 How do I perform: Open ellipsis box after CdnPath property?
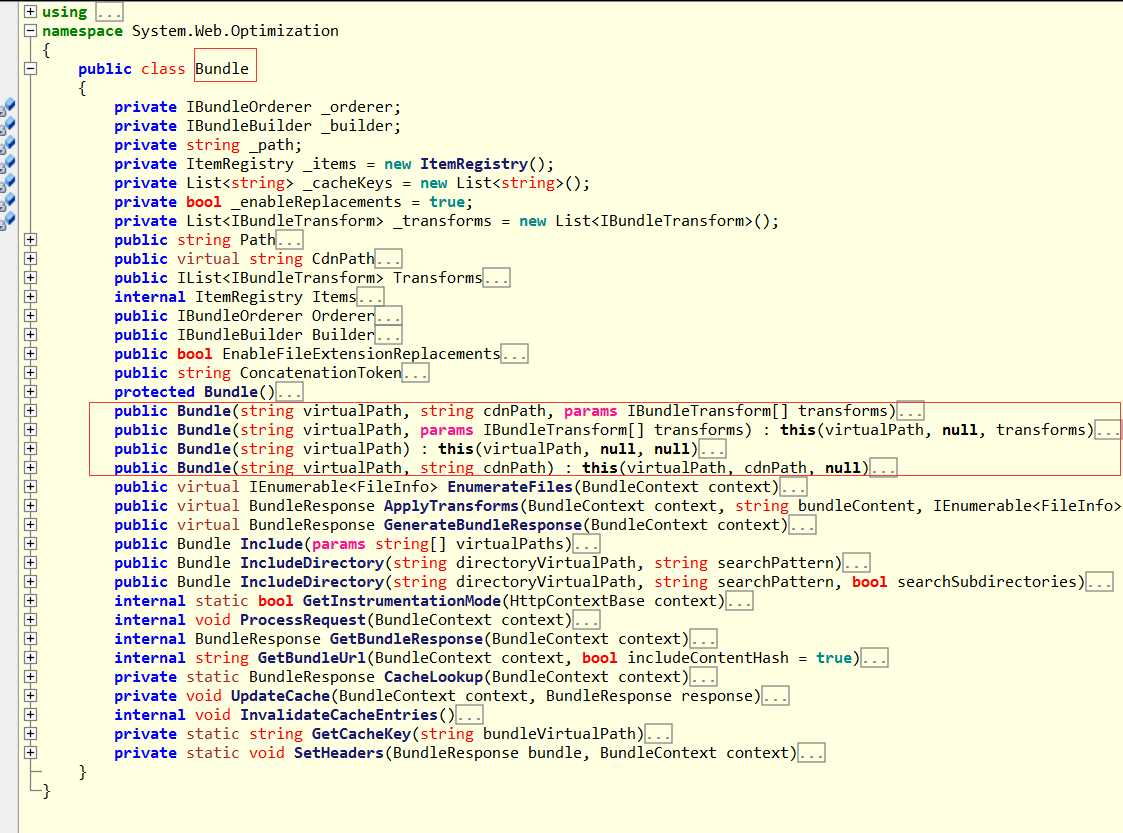(x=388, y=259)
